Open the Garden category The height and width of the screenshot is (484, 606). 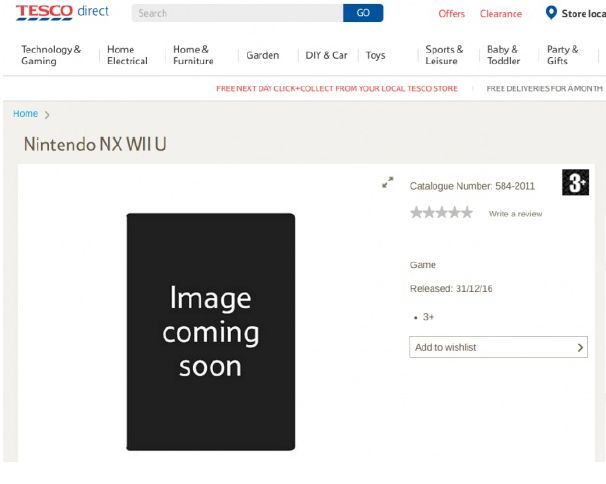[x=263, y=55]
